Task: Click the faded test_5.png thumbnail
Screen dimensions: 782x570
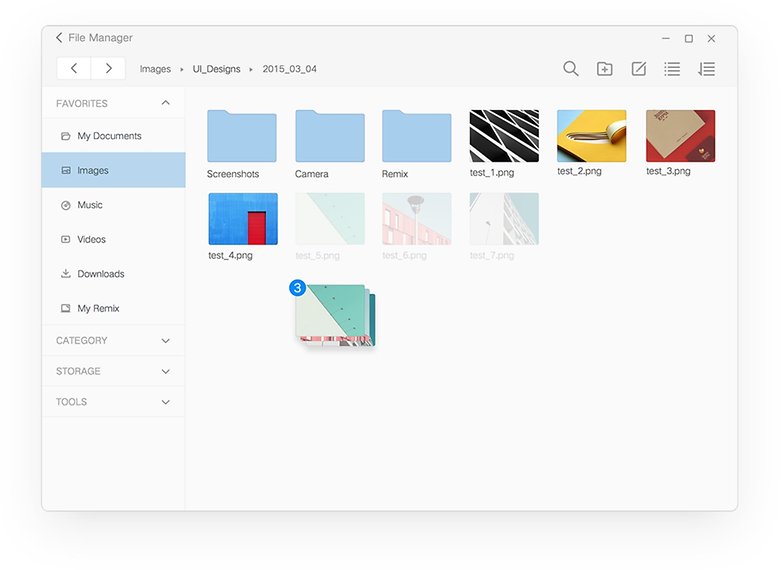Action: coord(330,219)
